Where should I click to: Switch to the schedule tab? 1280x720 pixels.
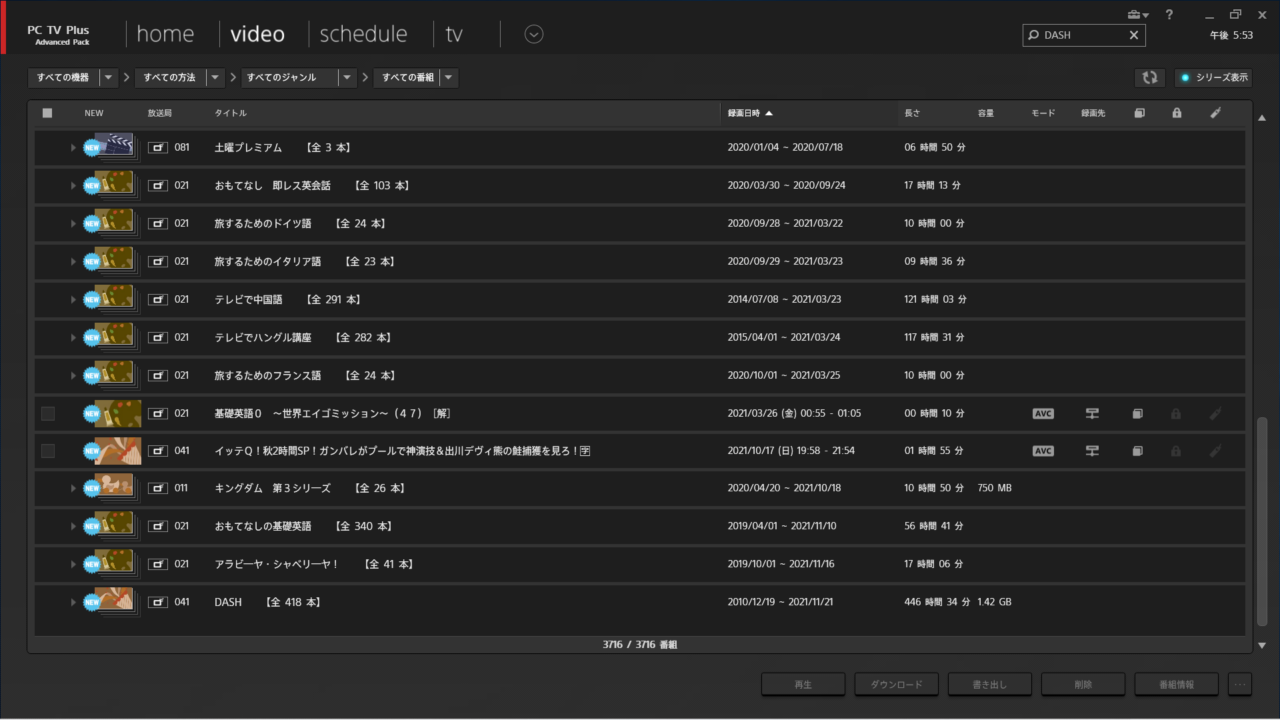[363, 34]
